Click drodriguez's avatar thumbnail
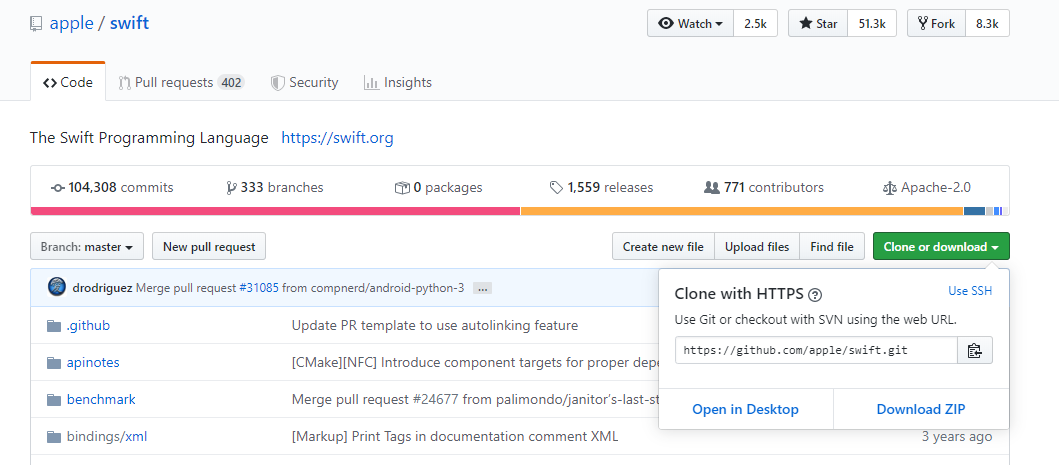Viewport: 1059px width, 465px height. click(57, 287)
